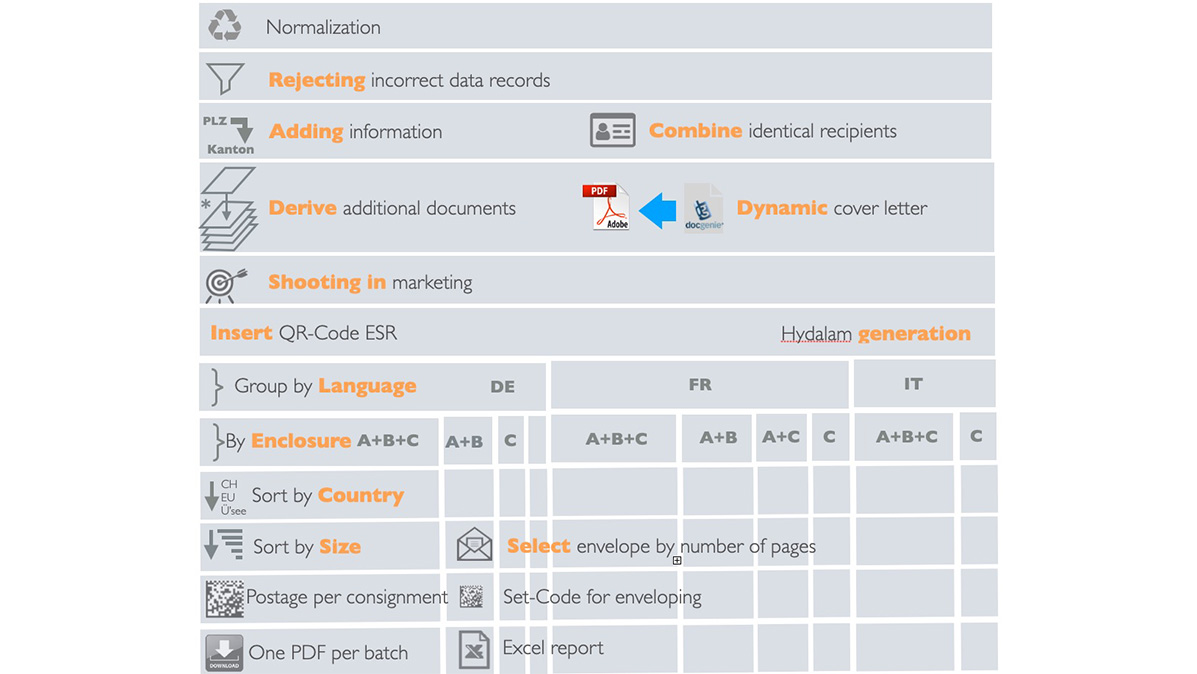This screenshot has height=674, width=1197.
Task: Click the docgenie document icon
Action: tap(702, 208)
